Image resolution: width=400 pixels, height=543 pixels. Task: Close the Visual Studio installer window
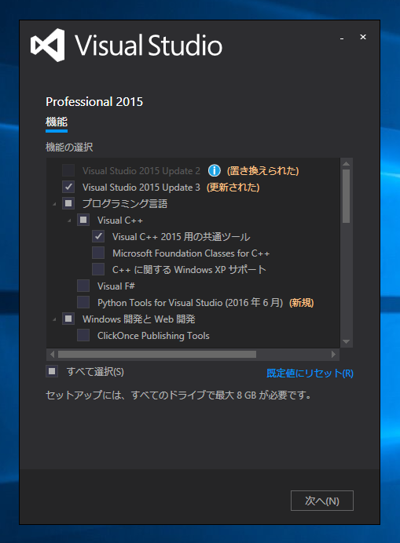[363, 37]
